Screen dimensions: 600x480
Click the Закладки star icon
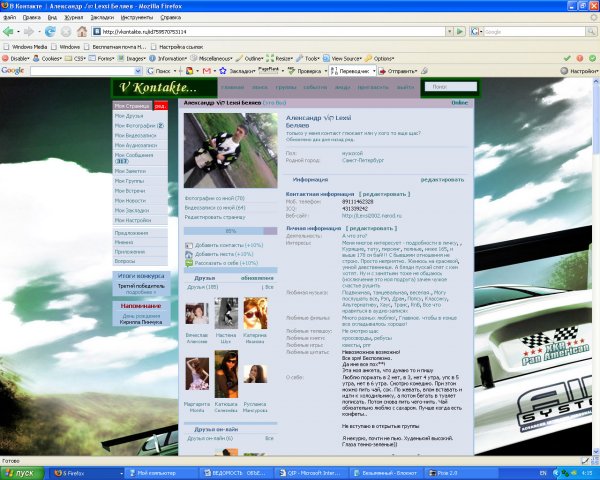point(223,71)
